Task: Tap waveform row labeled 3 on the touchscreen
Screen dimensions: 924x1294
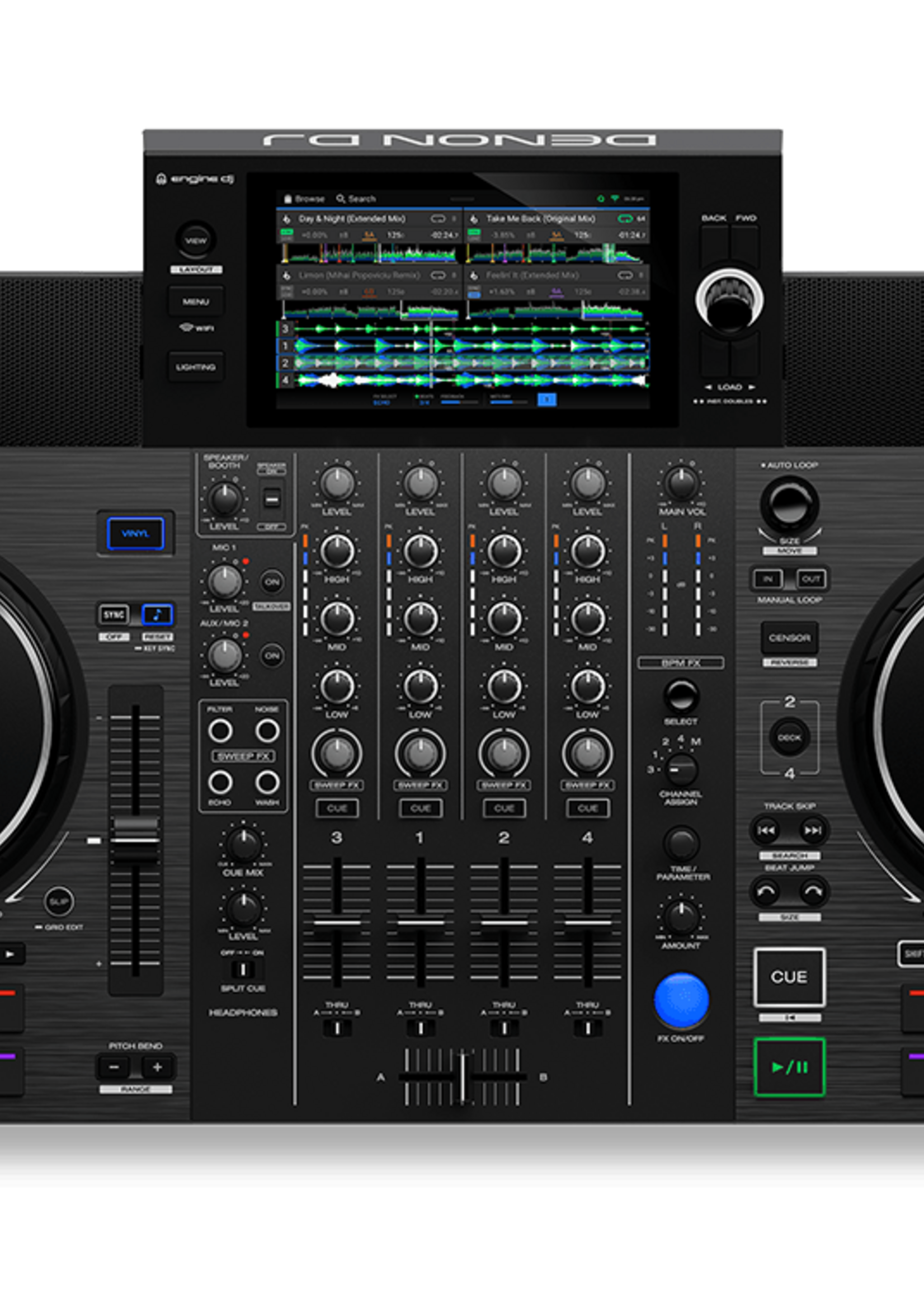Action: point(462,329)
